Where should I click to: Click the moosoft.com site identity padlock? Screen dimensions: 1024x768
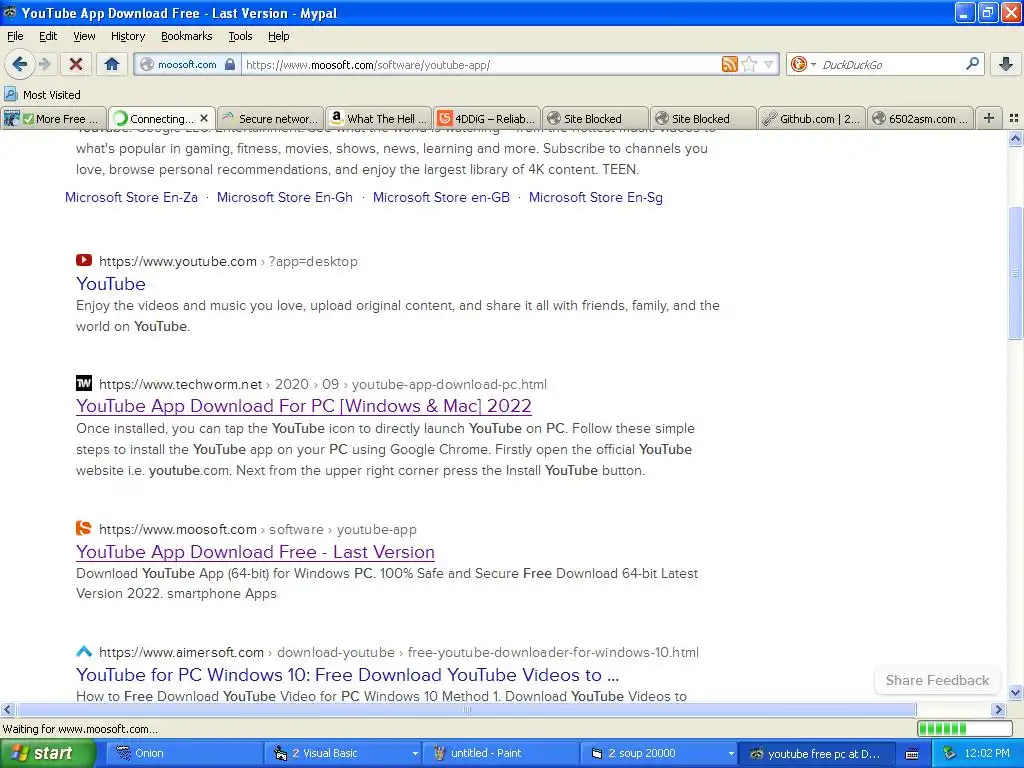coord(229,64)
